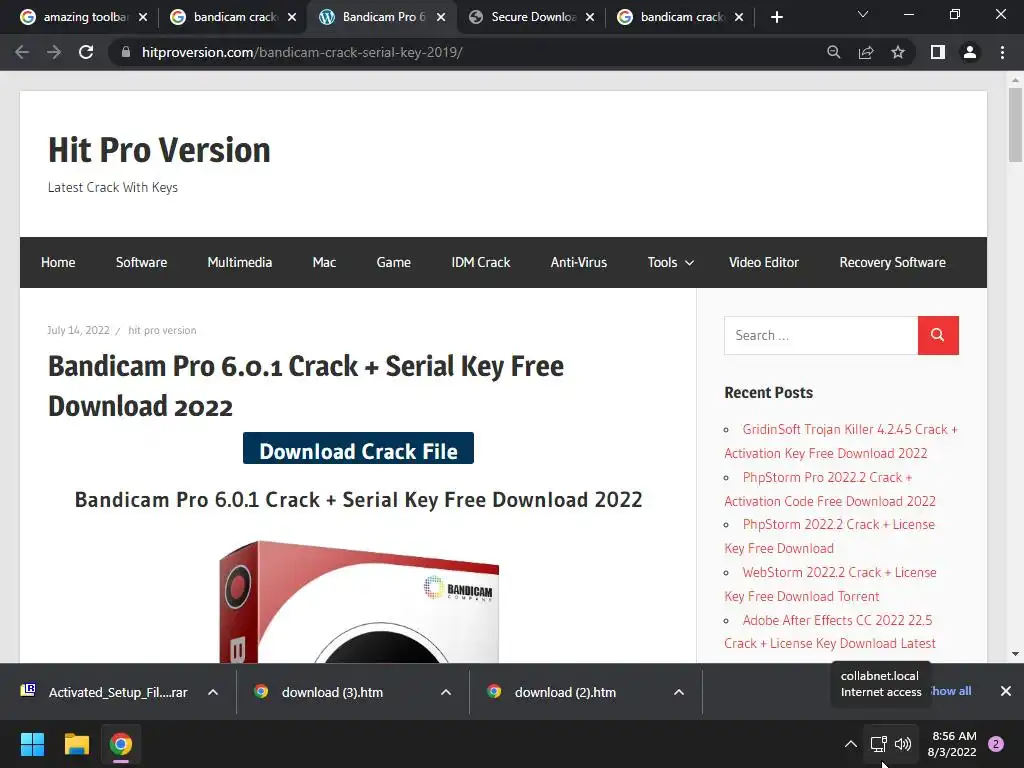1024x768 pixels.
Task: Open download (3).htm from downloads bar
Action: 320,692
